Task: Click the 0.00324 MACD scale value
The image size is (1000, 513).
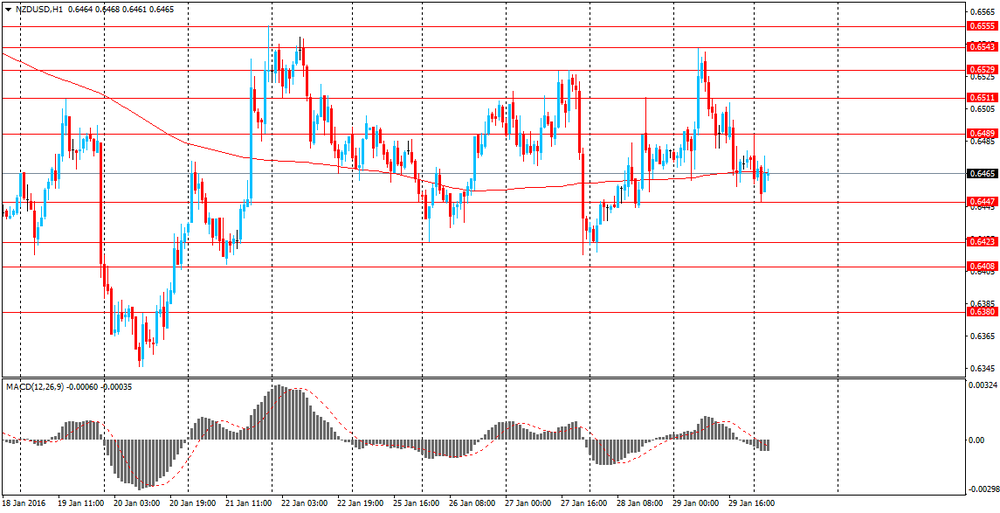Action: pos(980,386)
